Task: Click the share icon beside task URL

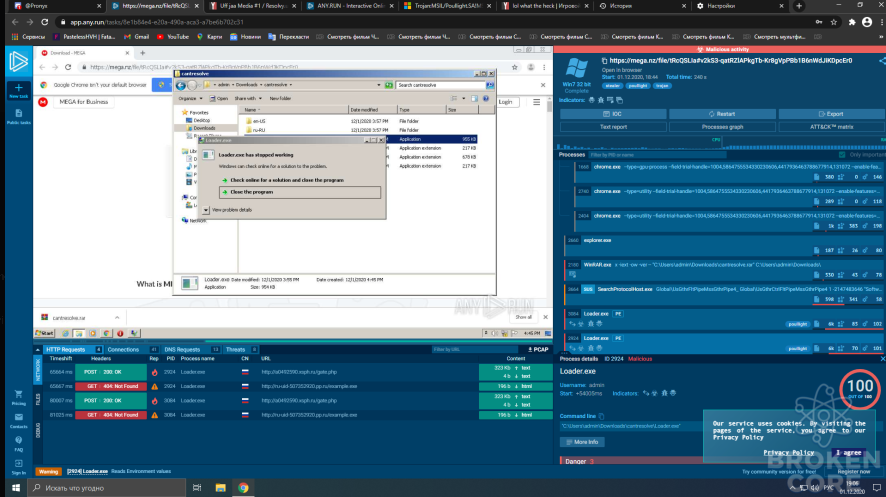Action: tap(881, 60)
